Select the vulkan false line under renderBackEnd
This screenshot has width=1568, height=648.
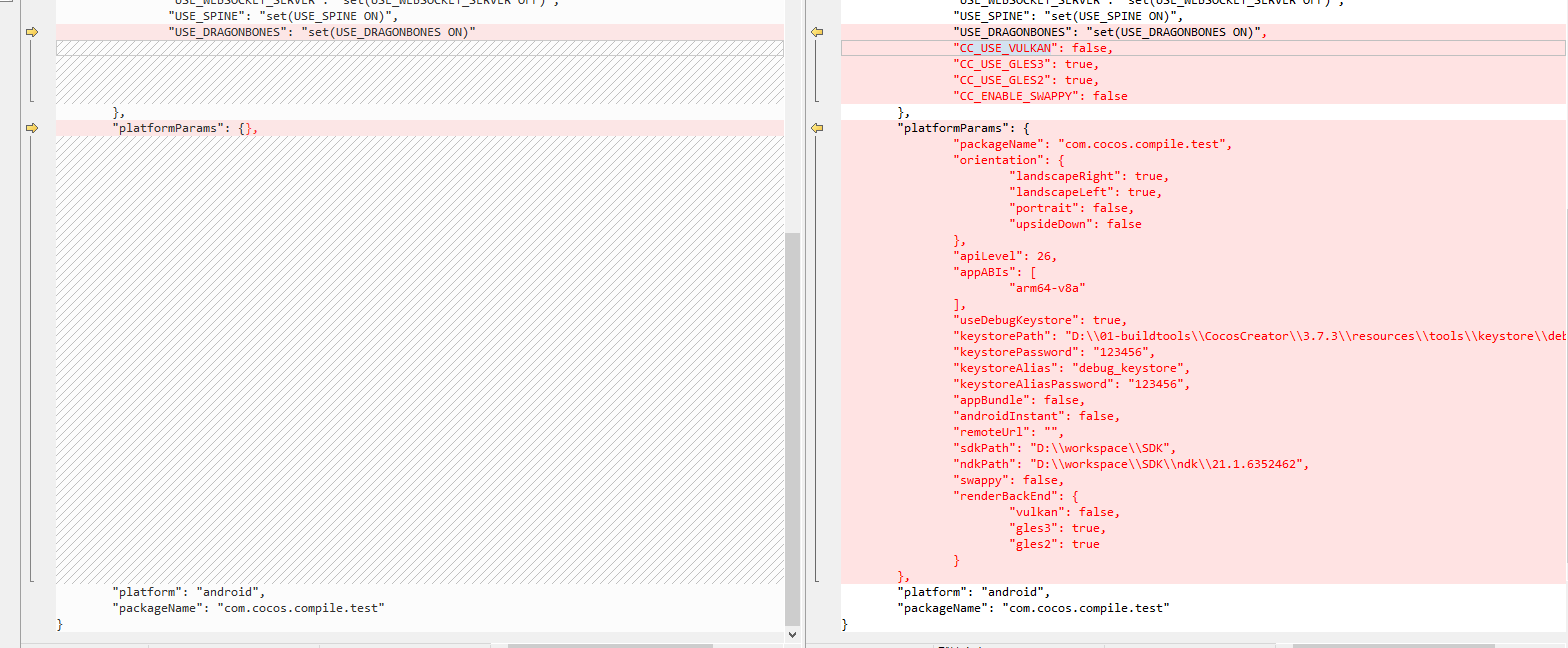[1065, 512]
